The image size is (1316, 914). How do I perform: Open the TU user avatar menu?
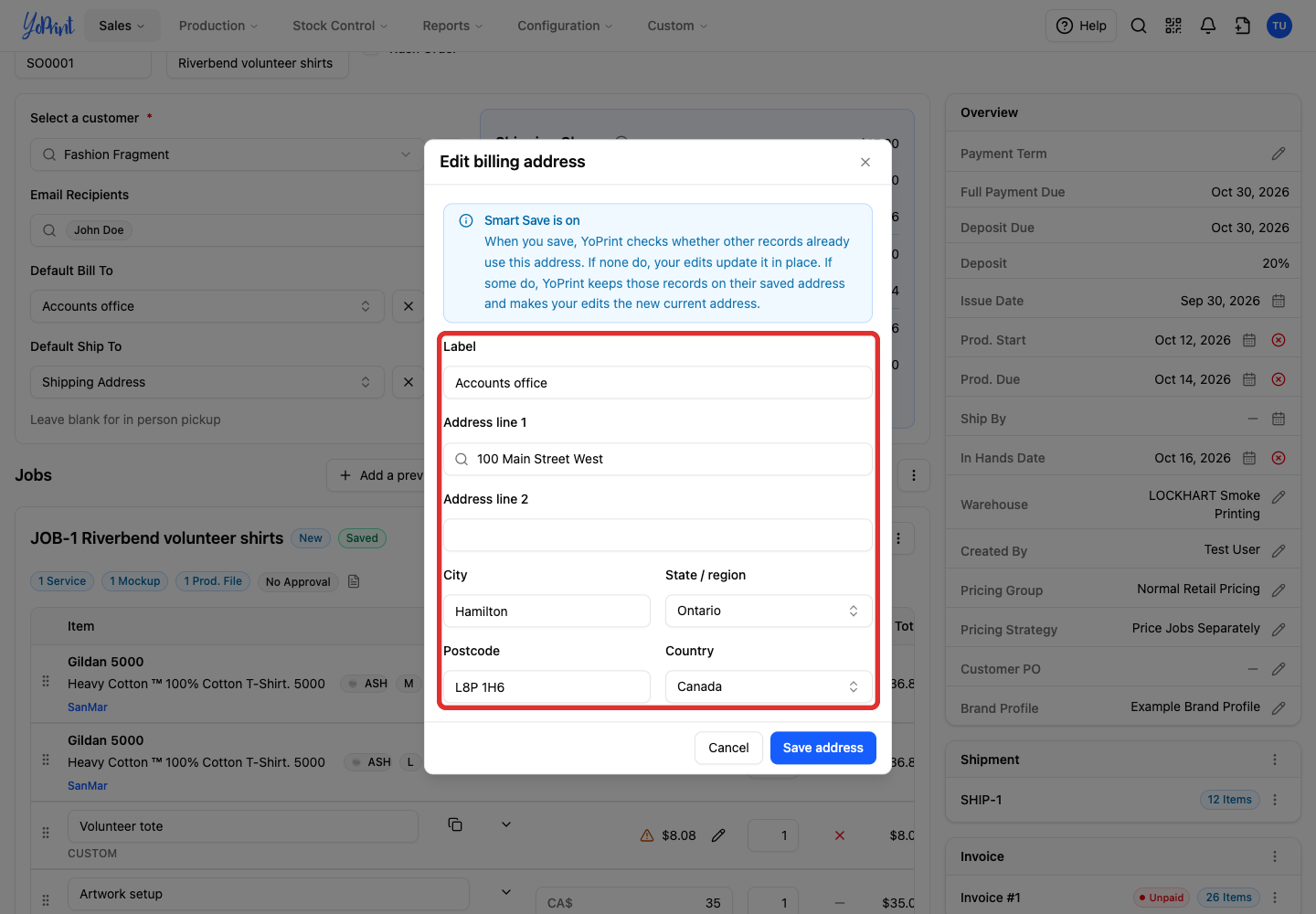point(1279,26)
